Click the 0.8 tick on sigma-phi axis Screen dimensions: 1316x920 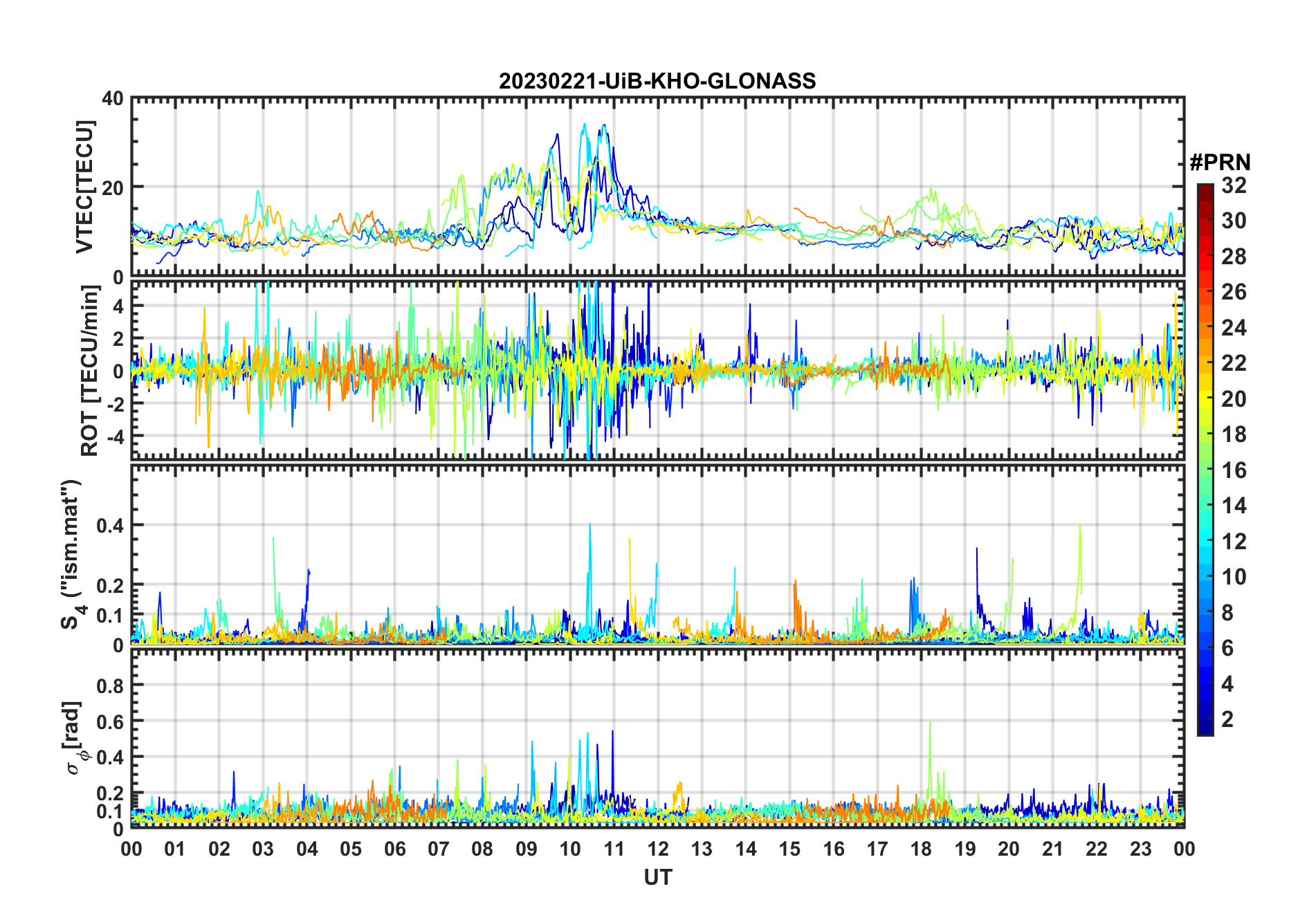(x=111, y=686)
